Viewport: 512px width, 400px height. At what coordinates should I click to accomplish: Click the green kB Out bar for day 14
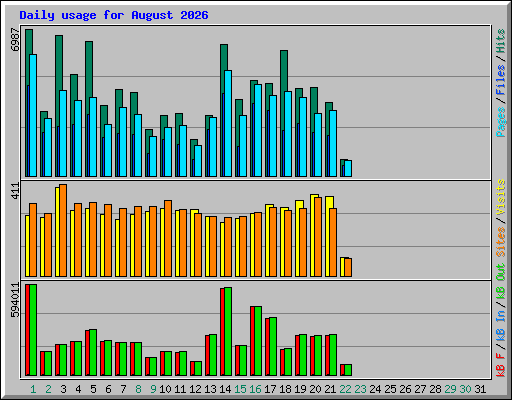pyautogui.click(x=228, y=331)
